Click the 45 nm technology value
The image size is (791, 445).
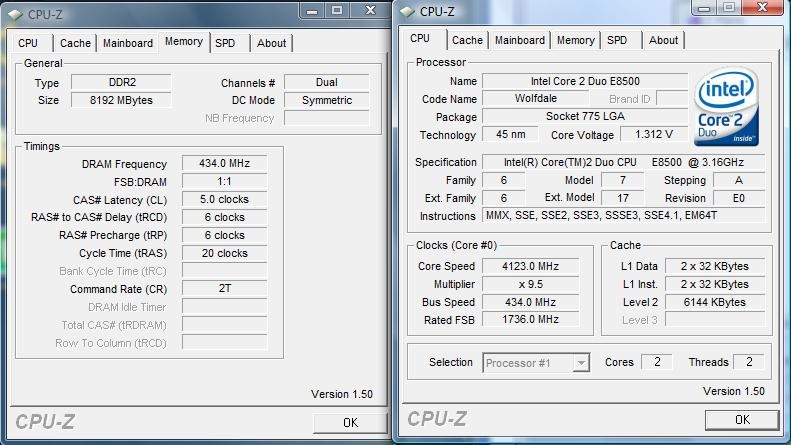coord(510,134)
